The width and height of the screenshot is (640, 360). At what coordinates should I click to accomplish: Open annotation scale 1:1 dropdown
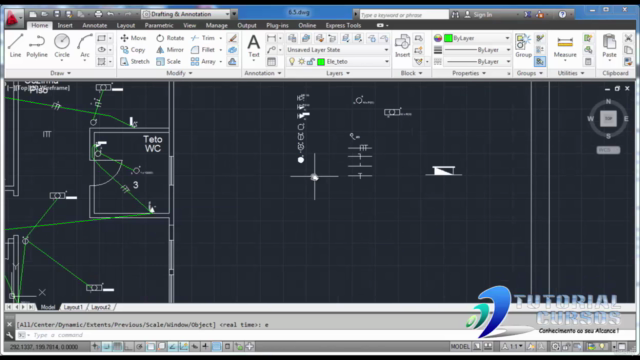[513, 347]
